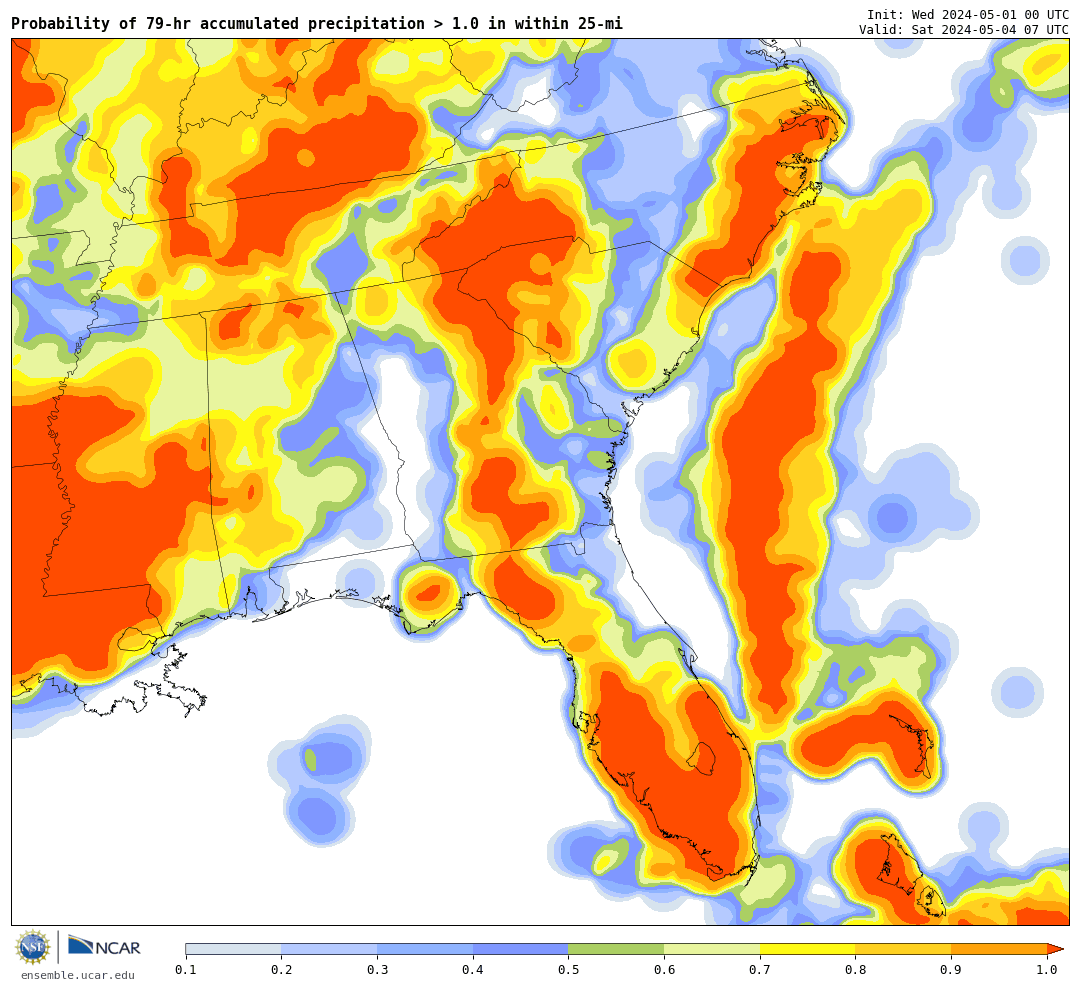The image size is (1080, 988).
Task: Click the colorbar label 0.5
Action: (x=568, y=970)
